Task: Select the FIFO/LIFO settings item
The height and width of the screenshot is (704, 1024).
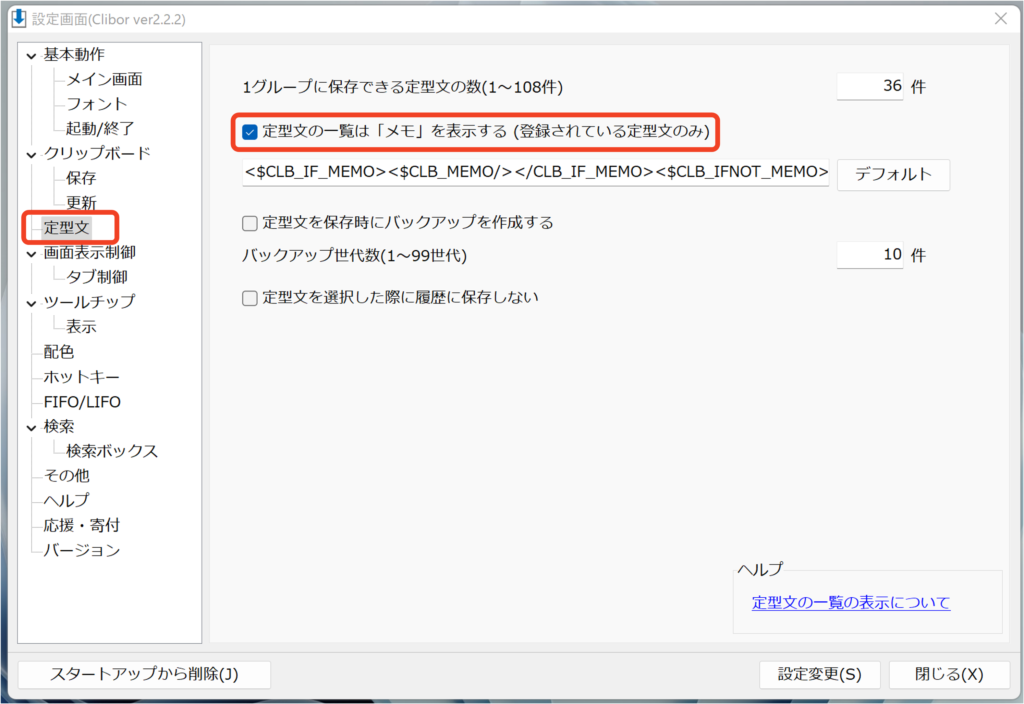Action: tap(82, 402)
